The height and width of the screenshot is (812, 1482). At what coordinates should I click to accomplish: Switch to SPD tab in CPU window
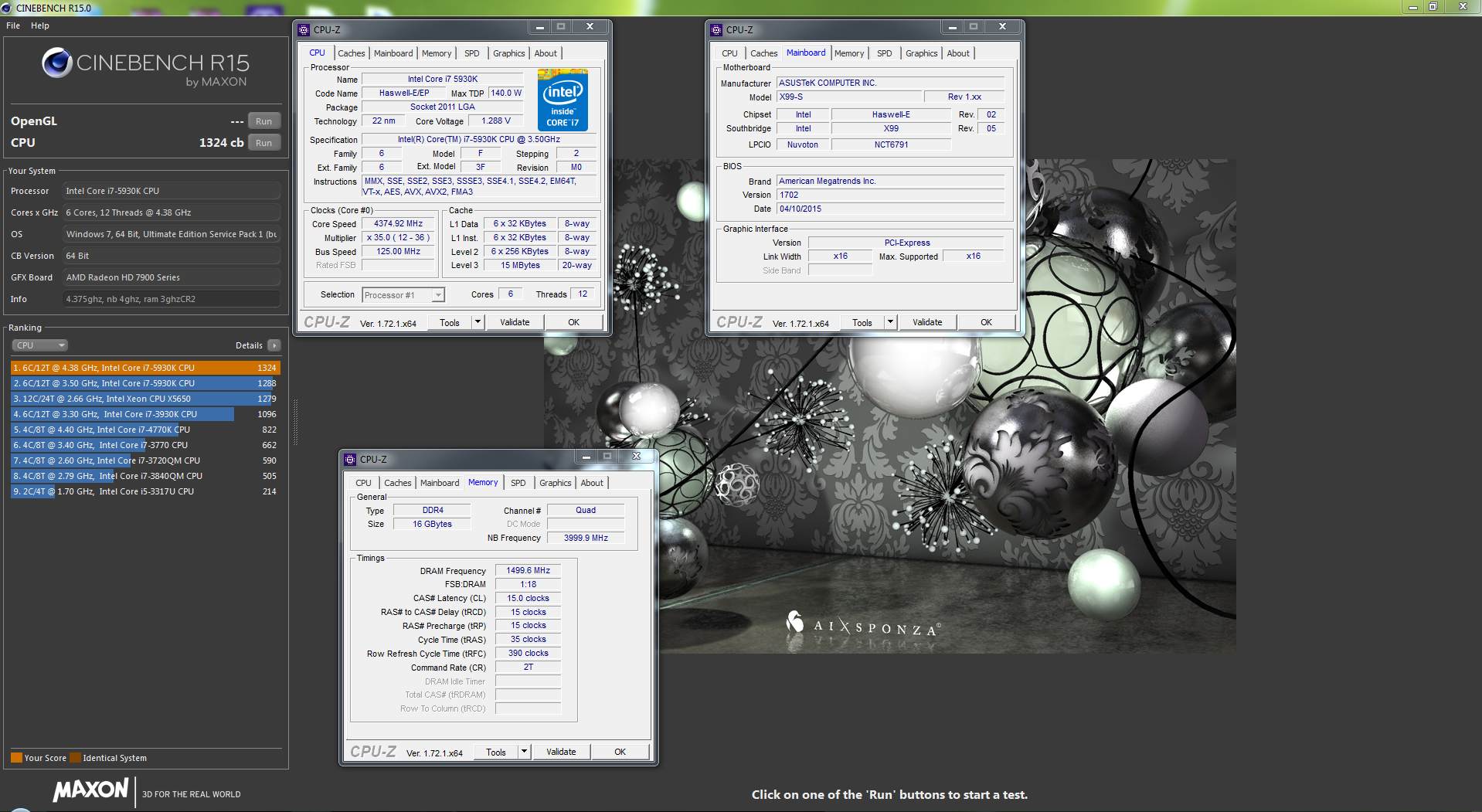click(x=472, y=53)
